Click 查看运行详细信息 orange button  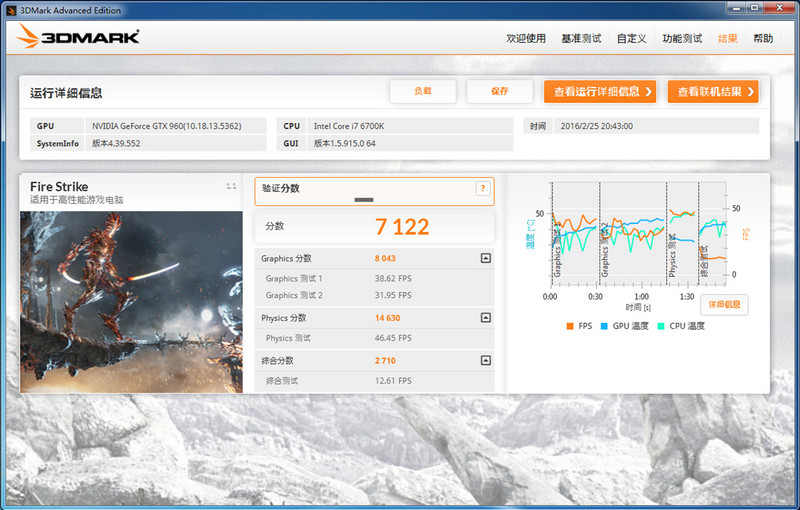(x=600, y=92)
